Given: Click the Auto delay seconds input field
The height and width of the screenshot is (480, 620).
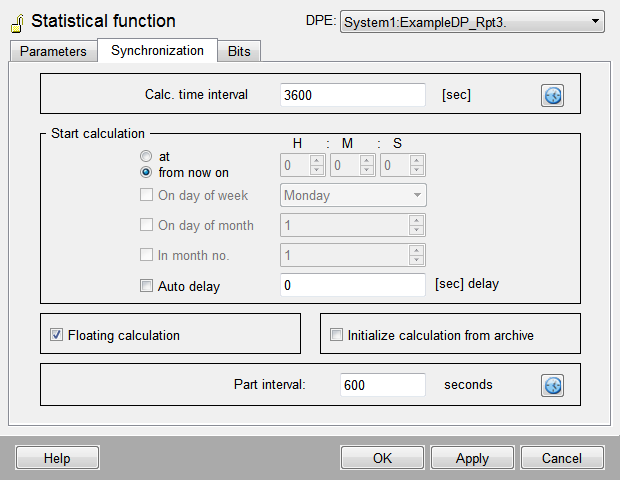Looking at the screenshot, I should pos(353,285).
